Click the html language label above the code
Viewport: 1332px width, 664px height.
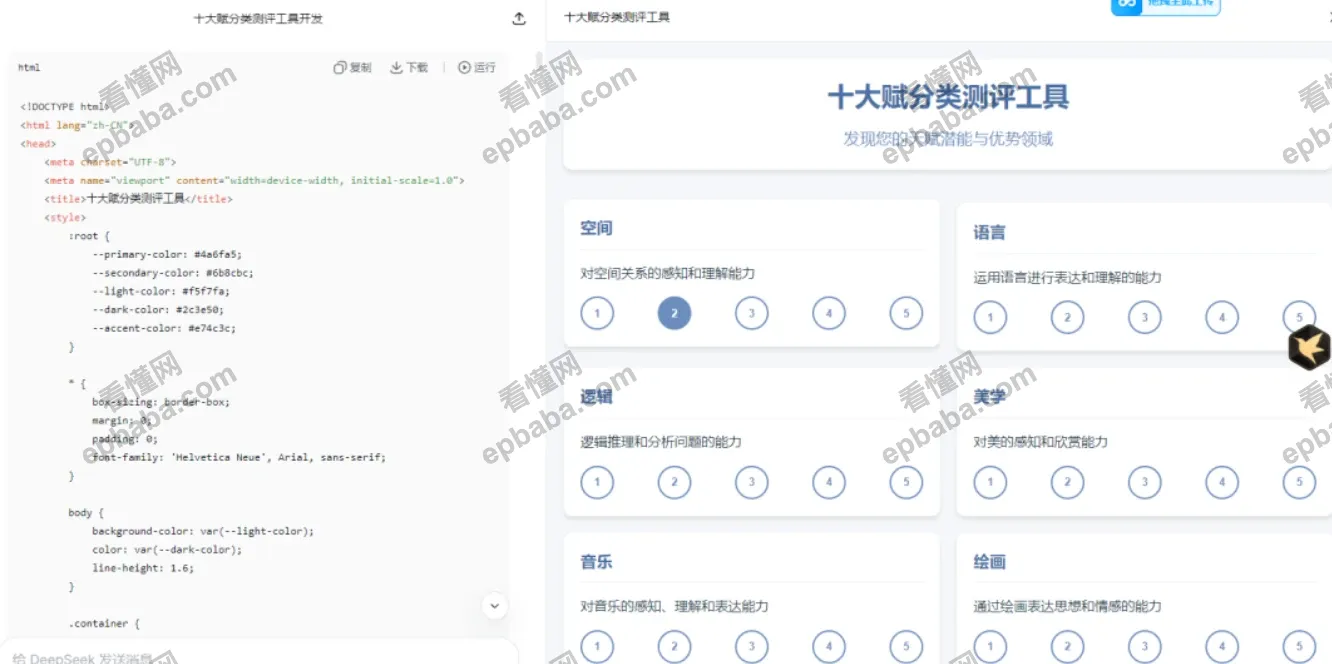click(29, 67)
